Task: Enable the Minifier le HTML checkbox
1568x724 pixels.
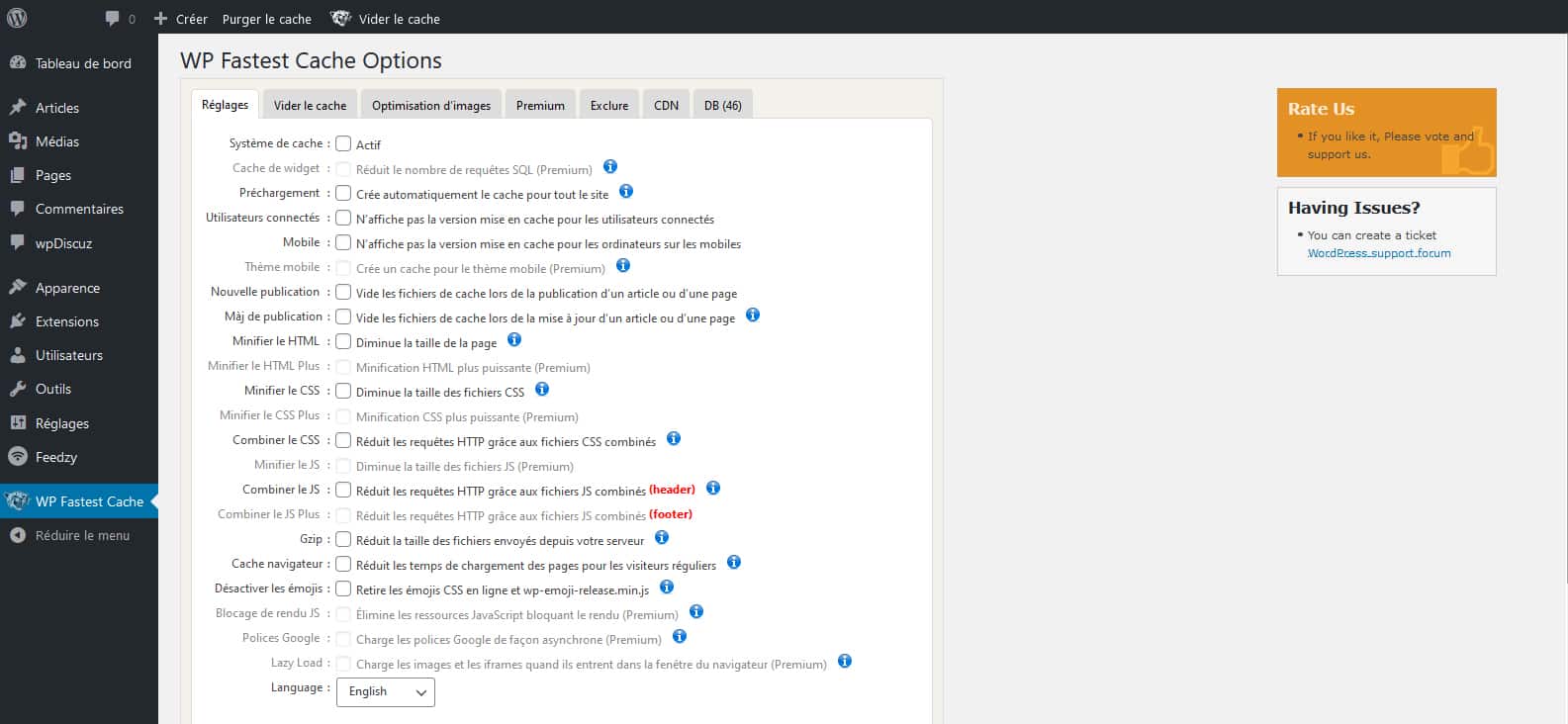Action: (343, 341)
